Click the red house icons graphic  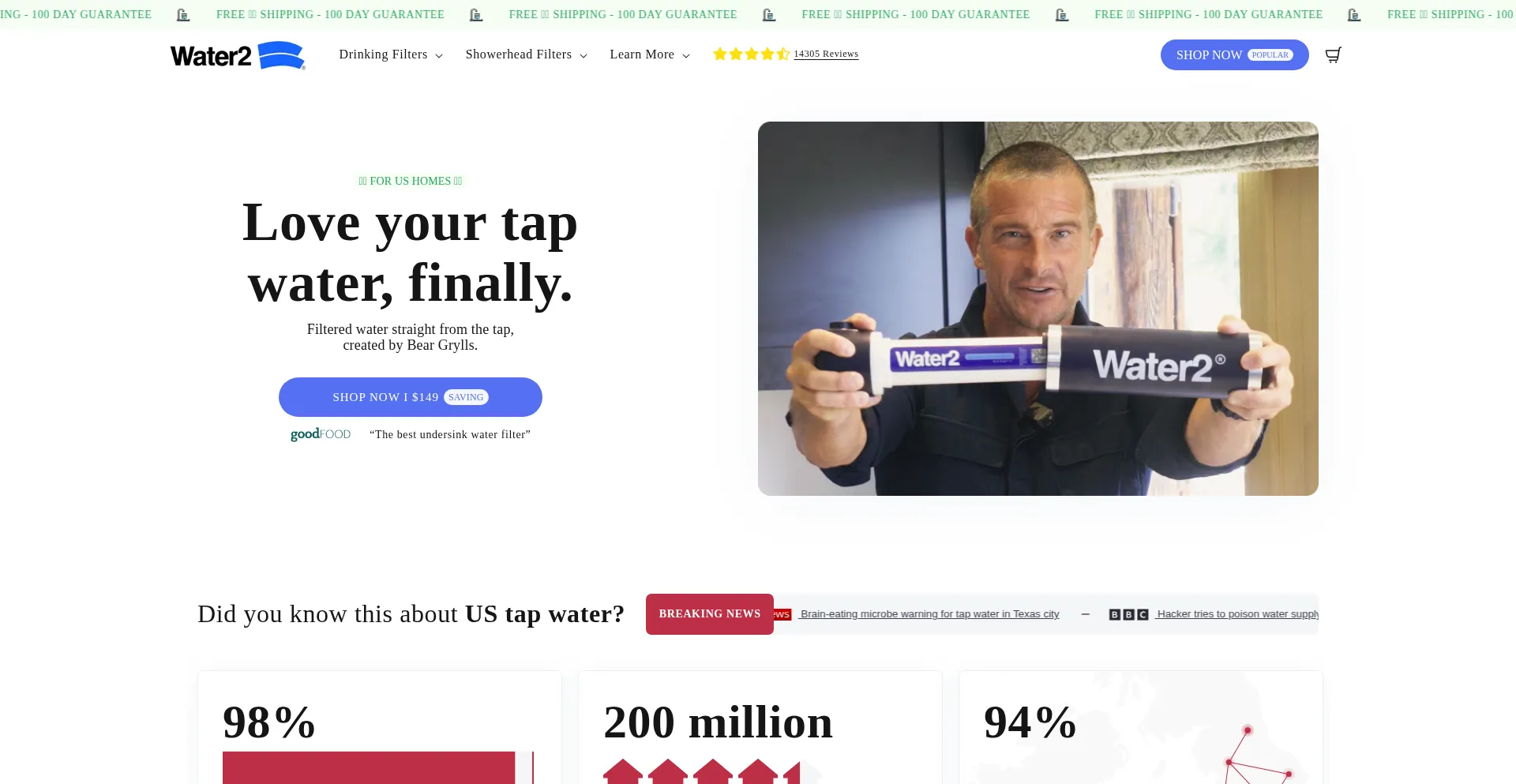[702, 771]
